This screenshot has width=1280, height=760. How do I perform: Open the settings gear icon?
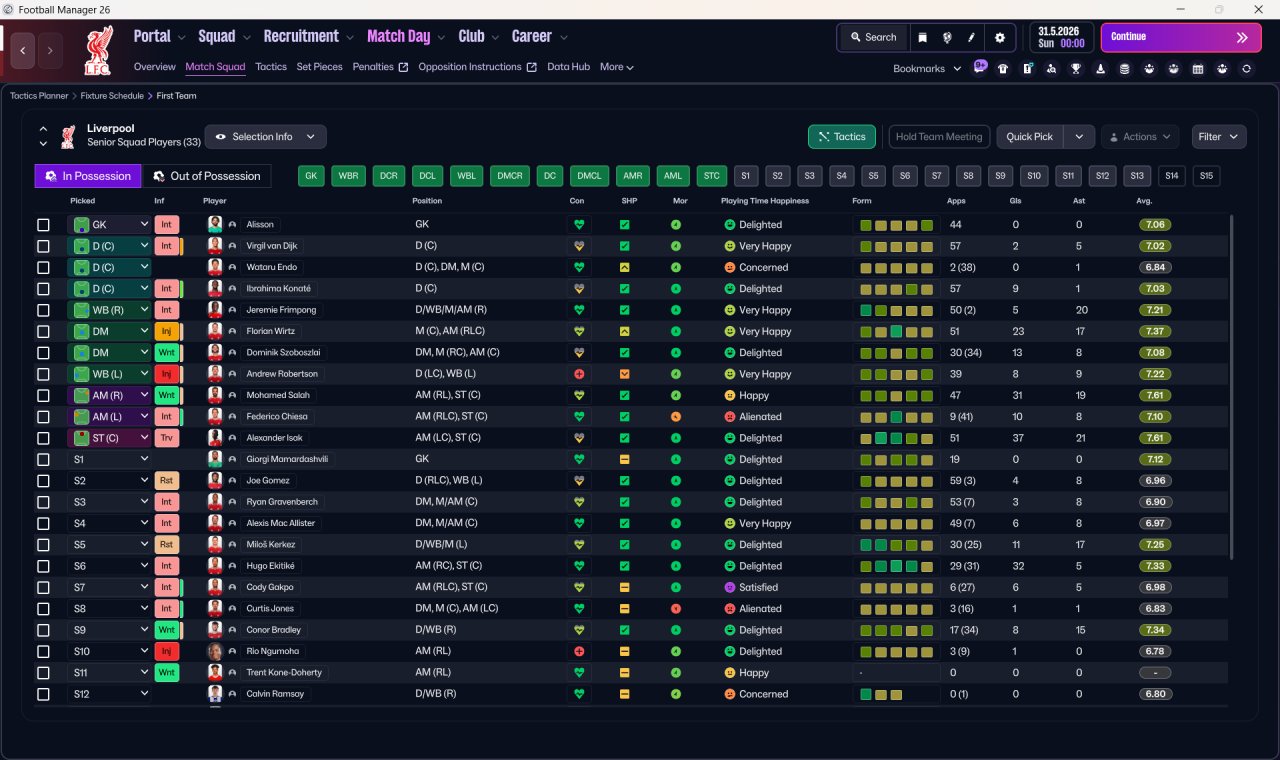(x=1000, y=37)
